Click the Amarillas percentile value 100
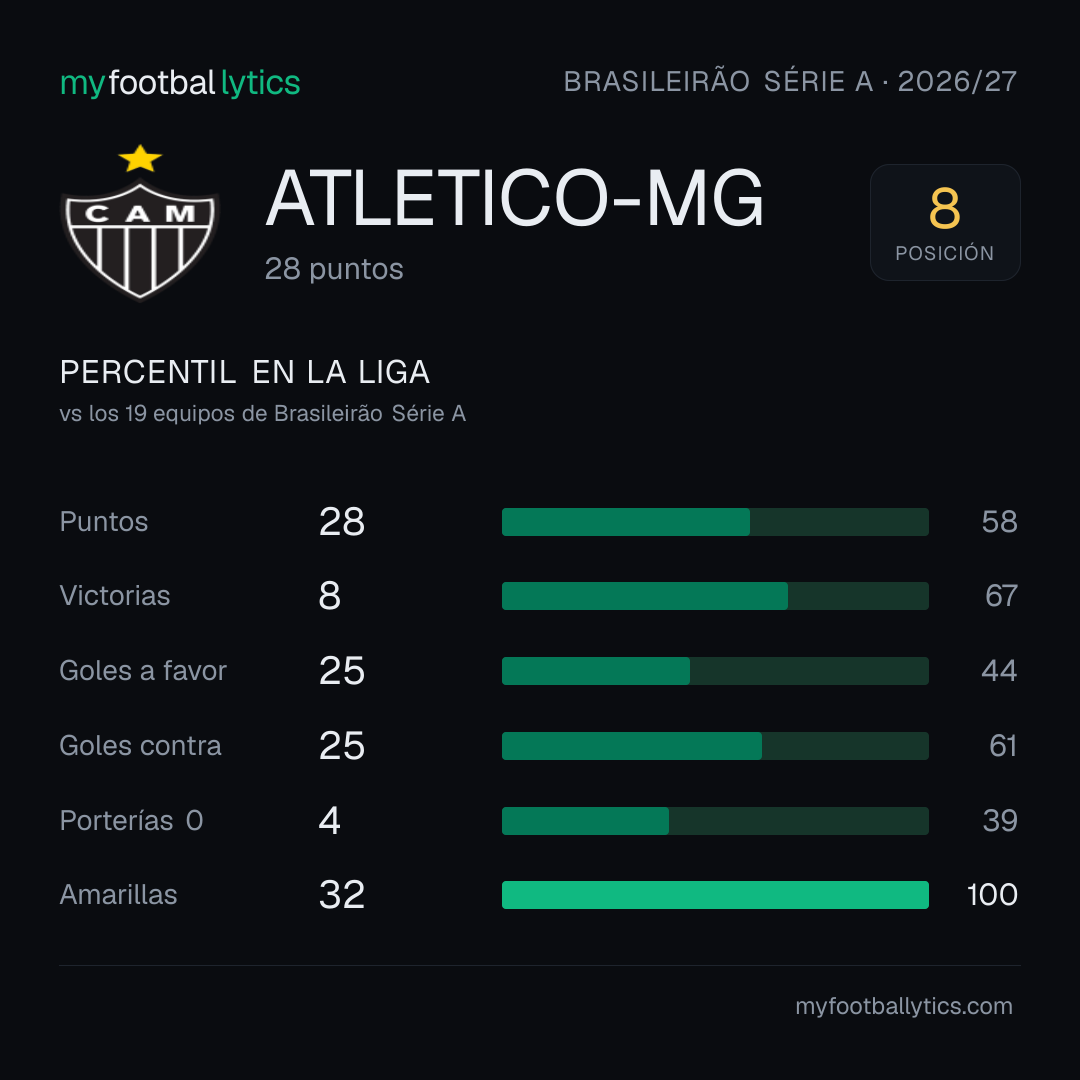Image resolution: width=1080 pixels, height=1080 pixels. [x=992, y=895]
